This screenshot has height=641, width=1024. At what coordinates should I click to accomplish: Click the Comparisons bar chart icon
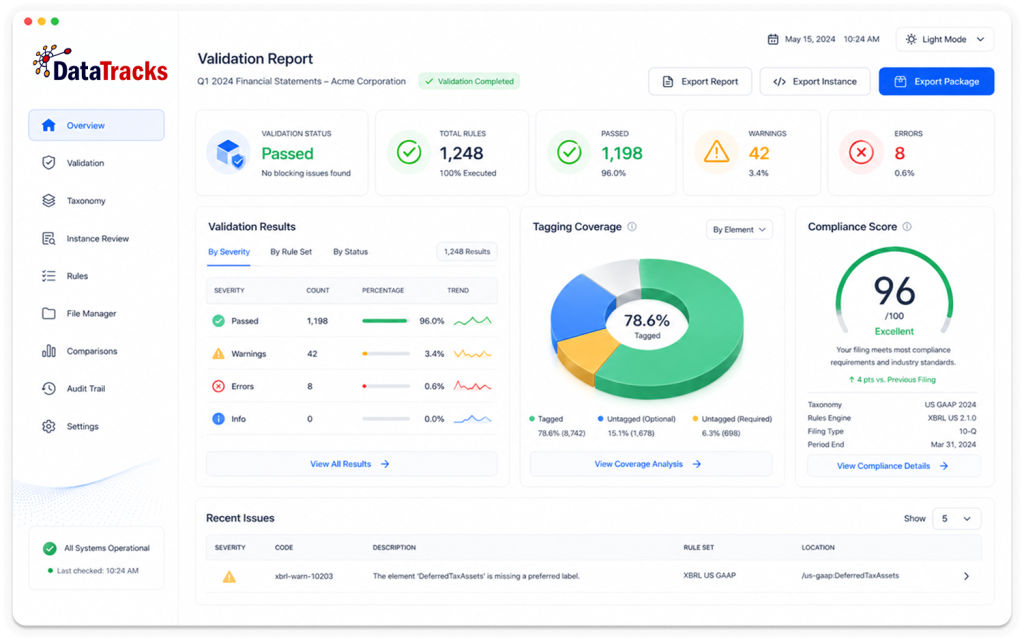point(48,351)
